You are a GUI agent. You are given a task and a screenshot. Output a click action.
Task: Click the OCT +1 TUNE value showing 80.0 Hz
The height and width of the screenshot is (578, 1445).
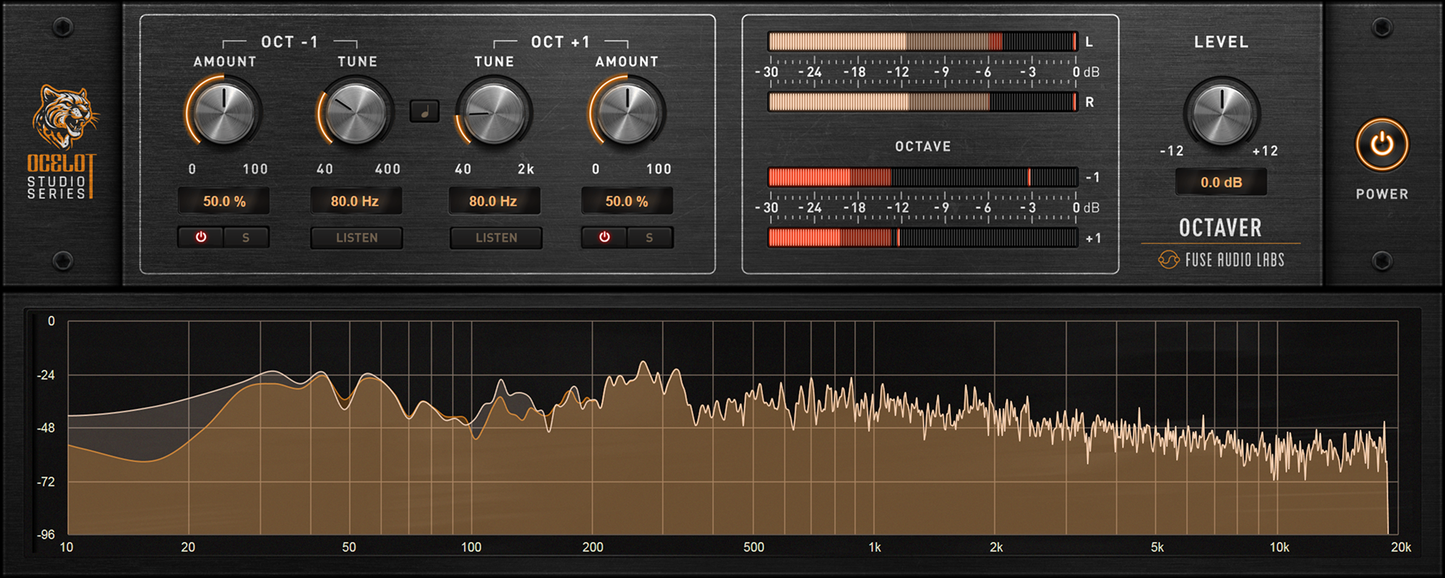pyautogui.click(x=496, y=200)
